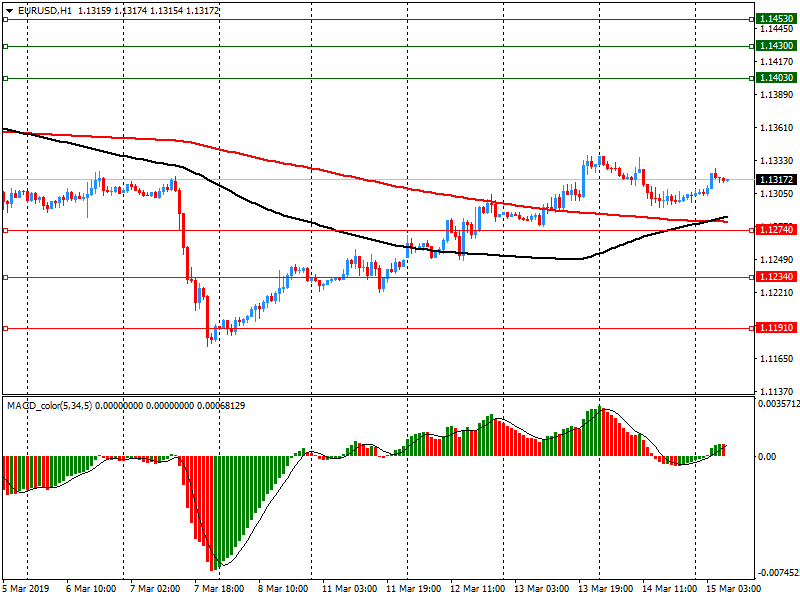Select left anchor square of 1.11910 red line
Screen dimensions: 800x600
point(5,328)
